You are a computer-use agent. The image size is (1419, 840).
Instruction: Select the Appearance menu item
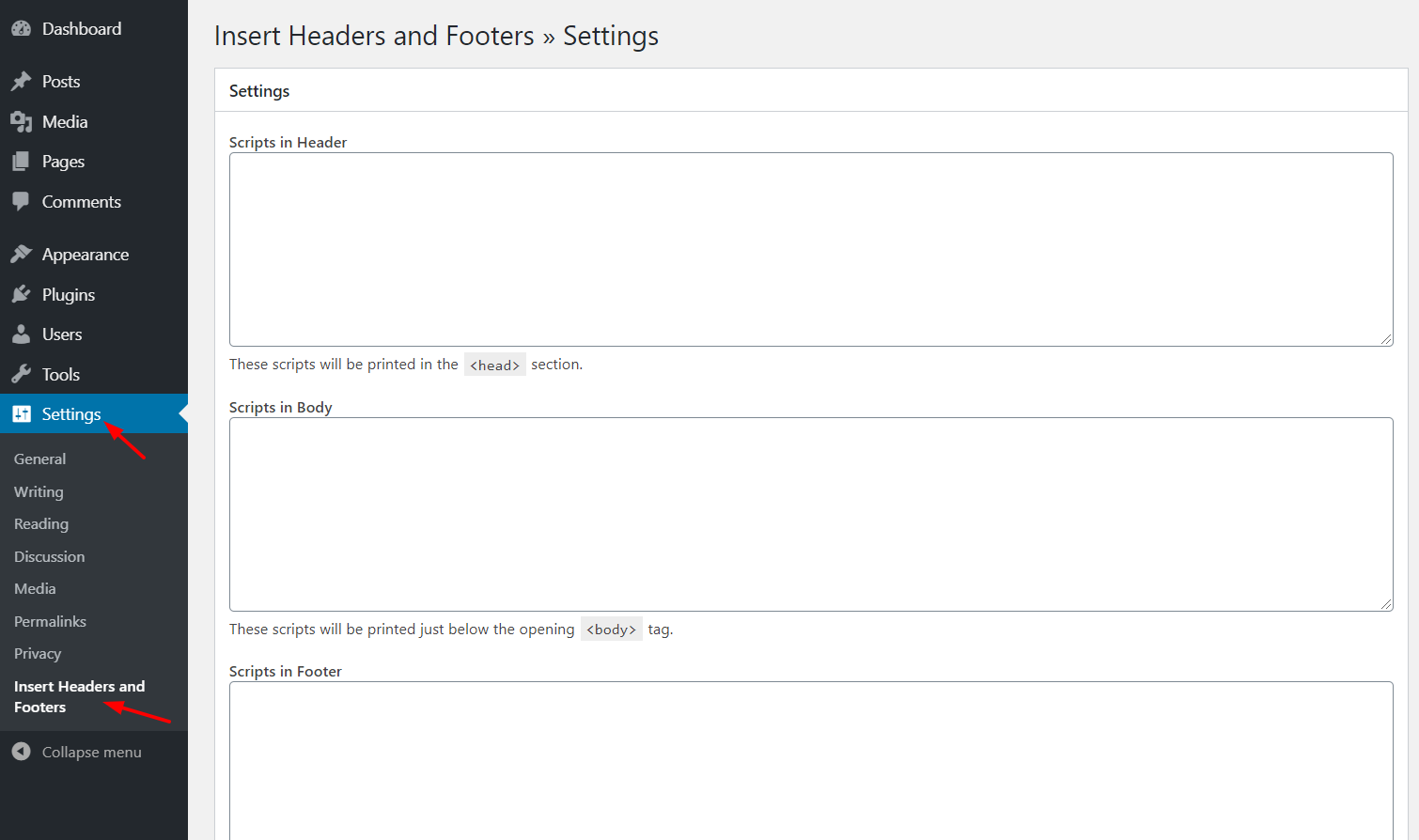(x=94, y=255)
